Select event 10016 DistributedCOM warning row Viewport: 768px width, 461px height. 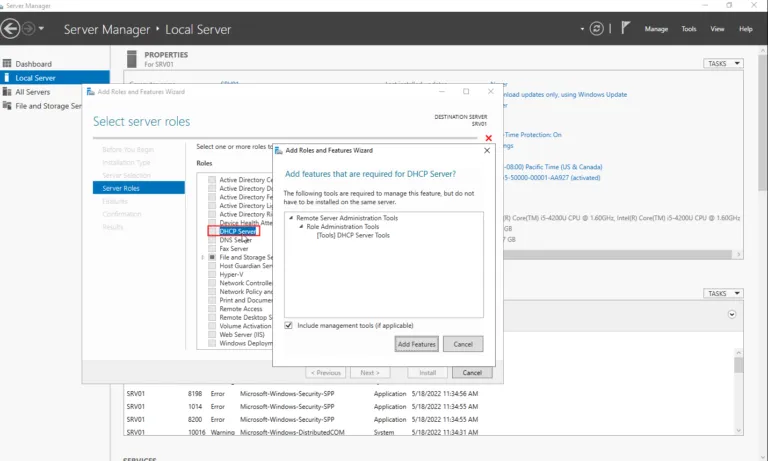tap(302, 432)
